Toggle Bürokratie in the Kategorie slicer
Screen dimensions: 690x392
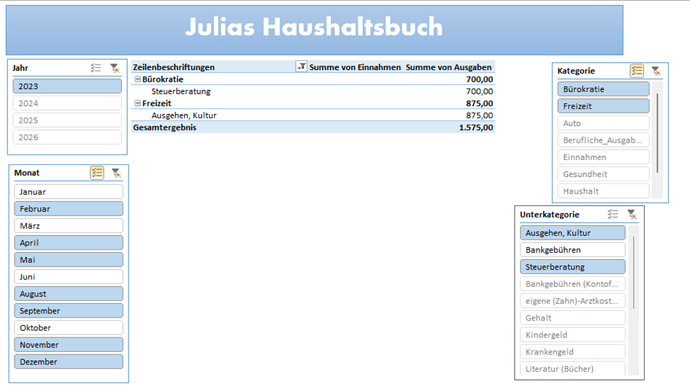coord(603,89)
